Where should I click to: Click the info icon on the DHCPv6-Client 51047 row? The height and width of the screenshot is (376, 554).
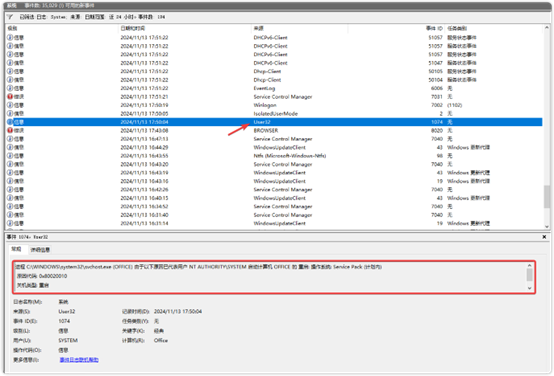[x=10, y=63]
